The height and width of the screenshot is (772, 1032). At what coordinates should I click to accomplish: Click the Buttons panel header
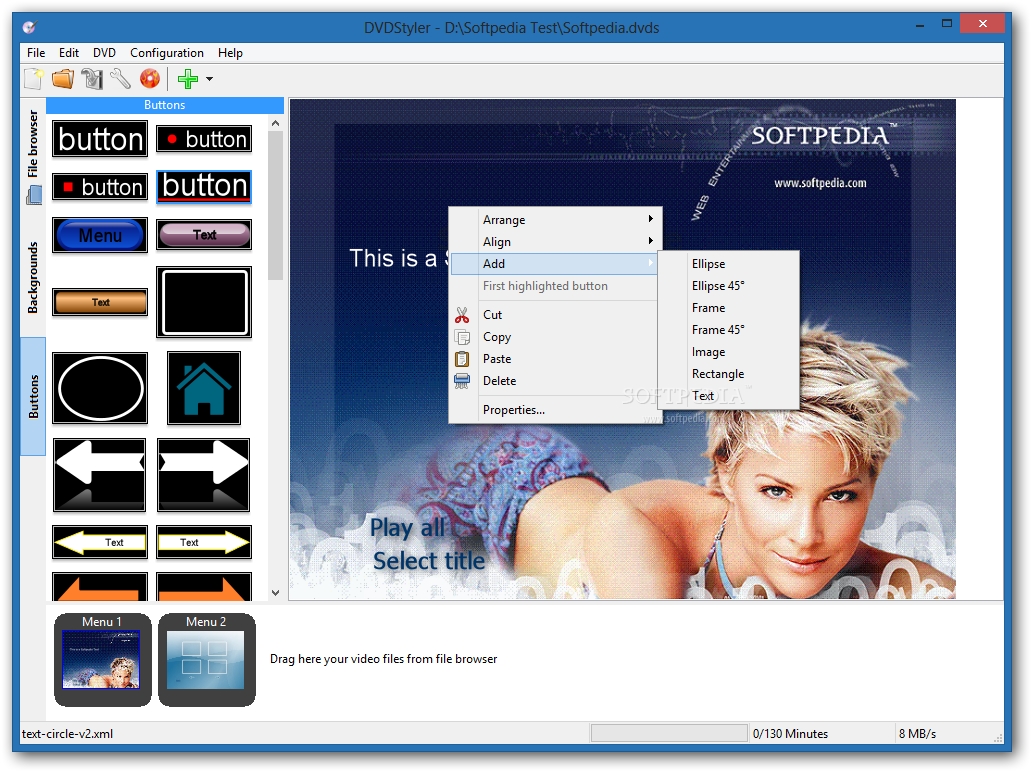click(165, 105)
